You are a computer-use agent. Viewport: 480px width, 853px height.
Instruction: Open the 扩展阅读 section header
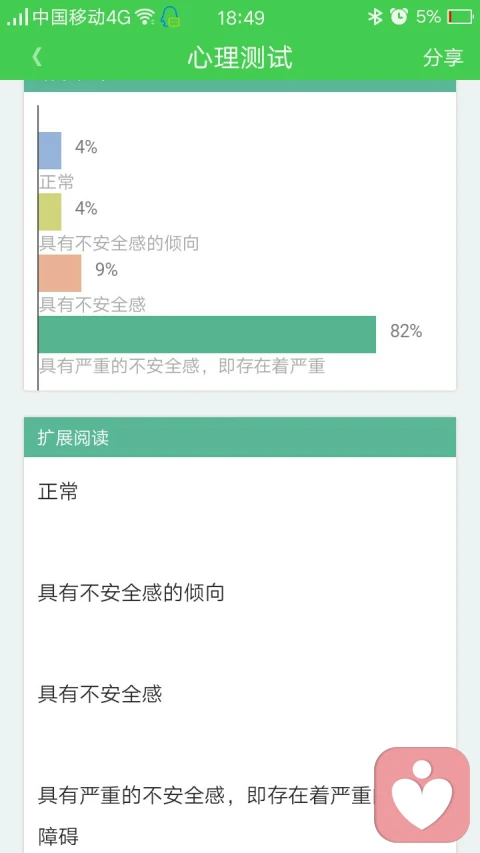240,437
